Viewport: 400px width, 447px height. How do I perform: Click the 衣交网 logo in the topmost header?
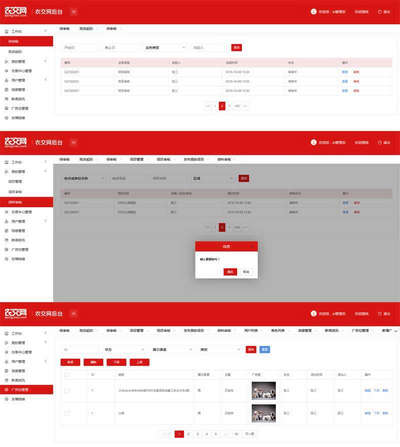16,11
